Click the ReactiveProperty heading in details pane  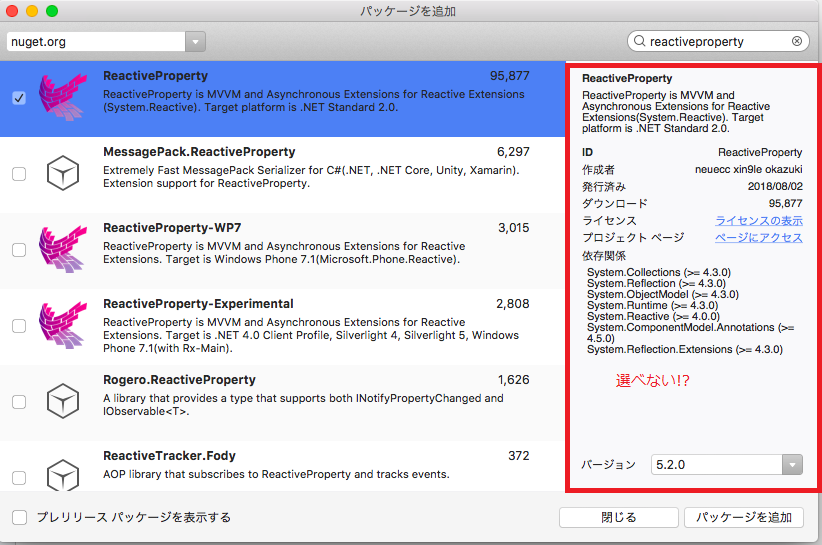(x=627, y=79)
